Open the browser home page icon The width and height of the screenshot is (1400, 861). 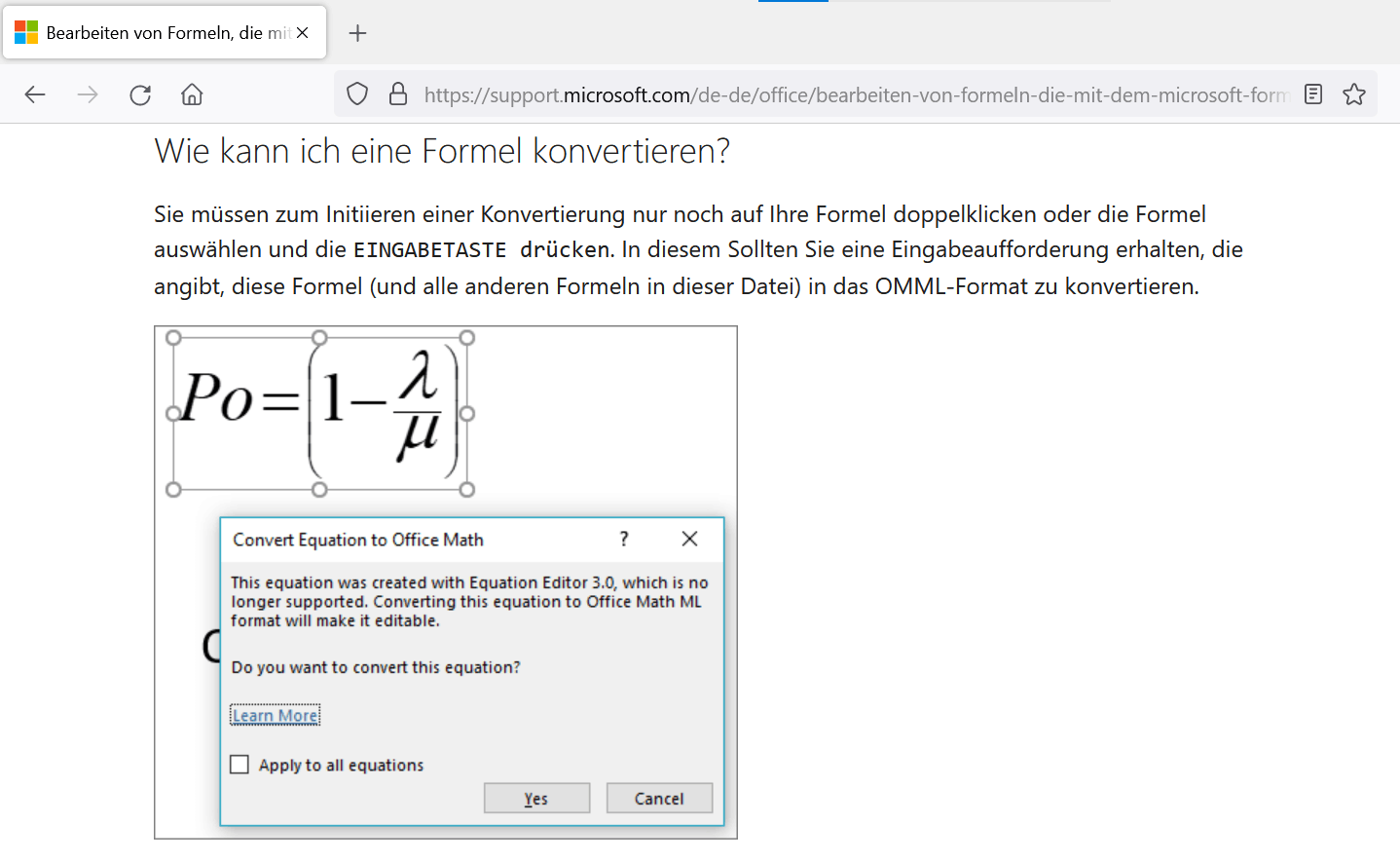point(192,94)
